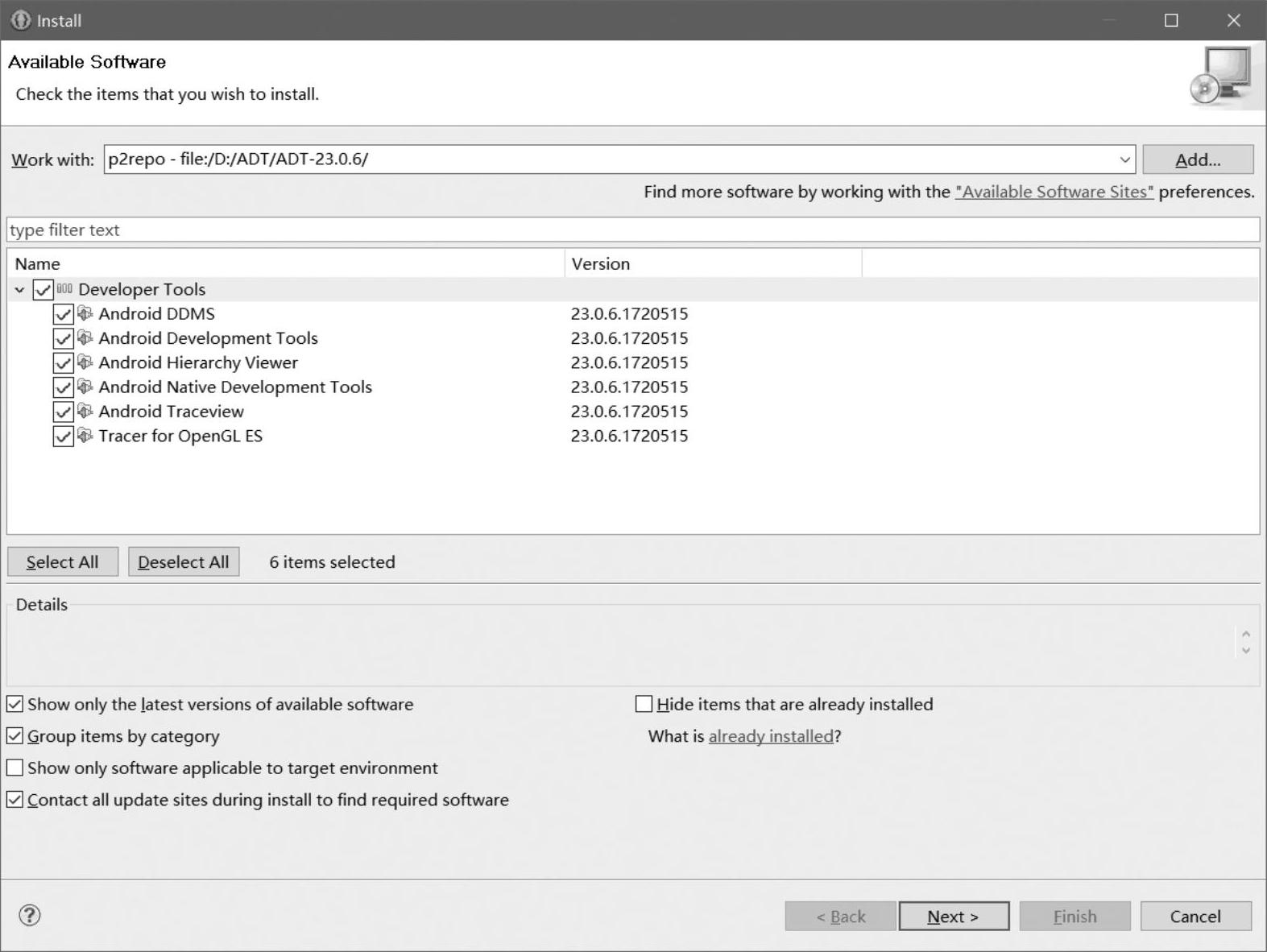This screenshot has width=1267, height=952.
Task: Click the Android DDMS feature icon
Action: pos(85,313)
